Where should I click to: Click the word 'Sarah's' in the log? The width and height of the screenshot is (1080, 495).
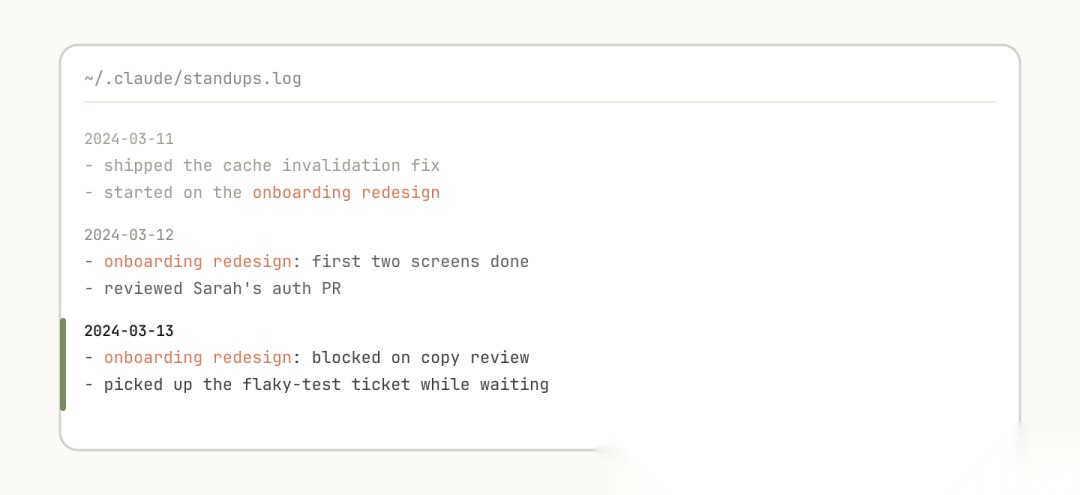tap(222, 288)
